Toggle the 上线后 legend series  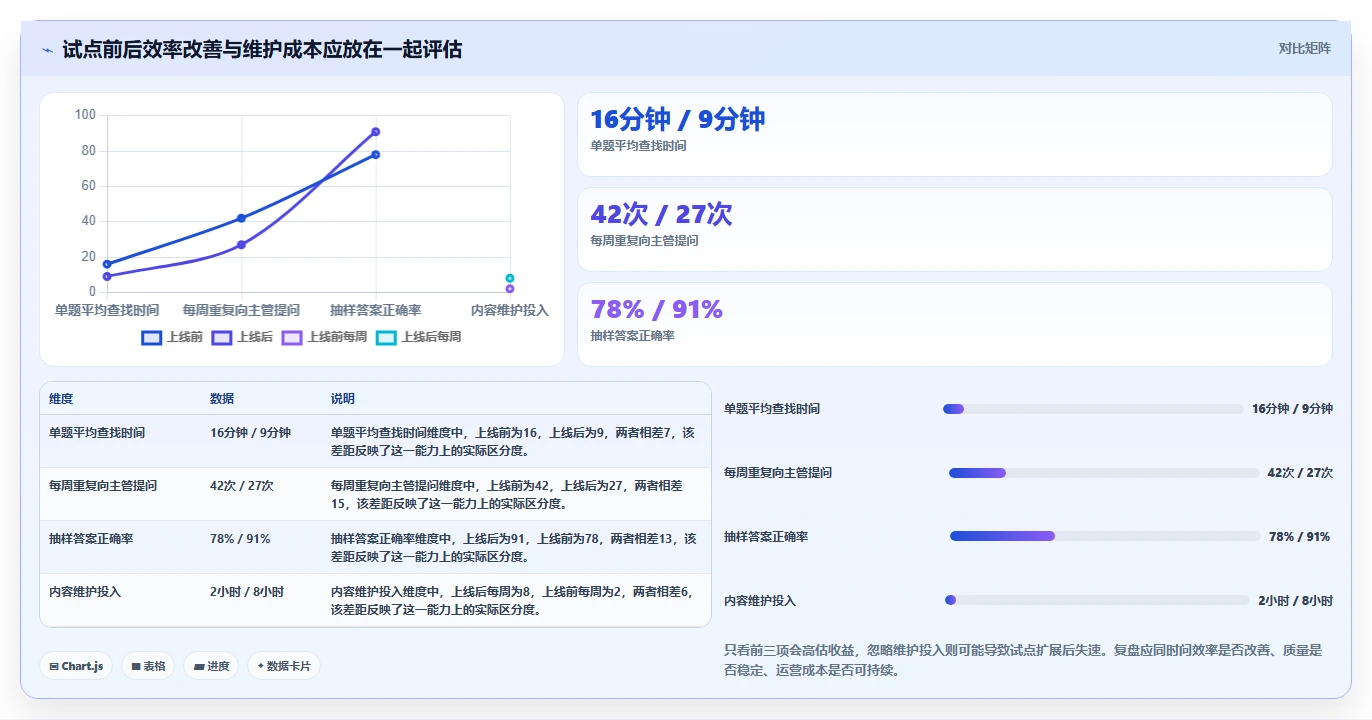pyautogui.click(x=242, y=338)
